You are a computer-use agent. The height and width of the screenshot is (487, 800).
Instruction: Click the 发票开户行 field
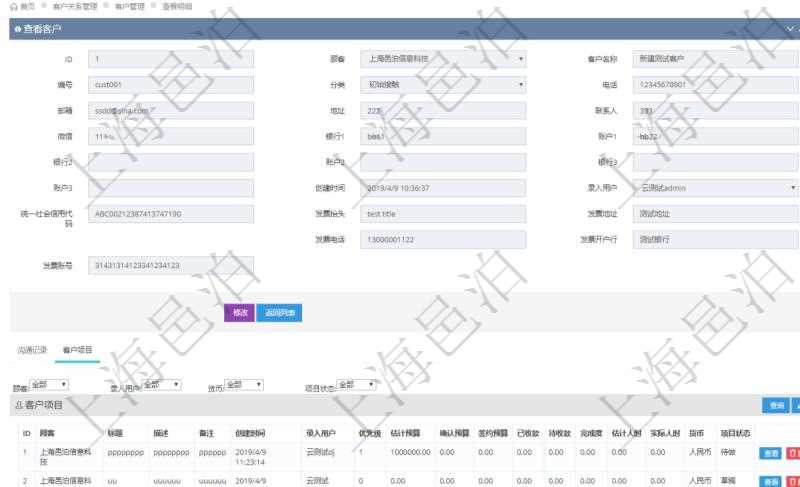click(x=715, y=240)
